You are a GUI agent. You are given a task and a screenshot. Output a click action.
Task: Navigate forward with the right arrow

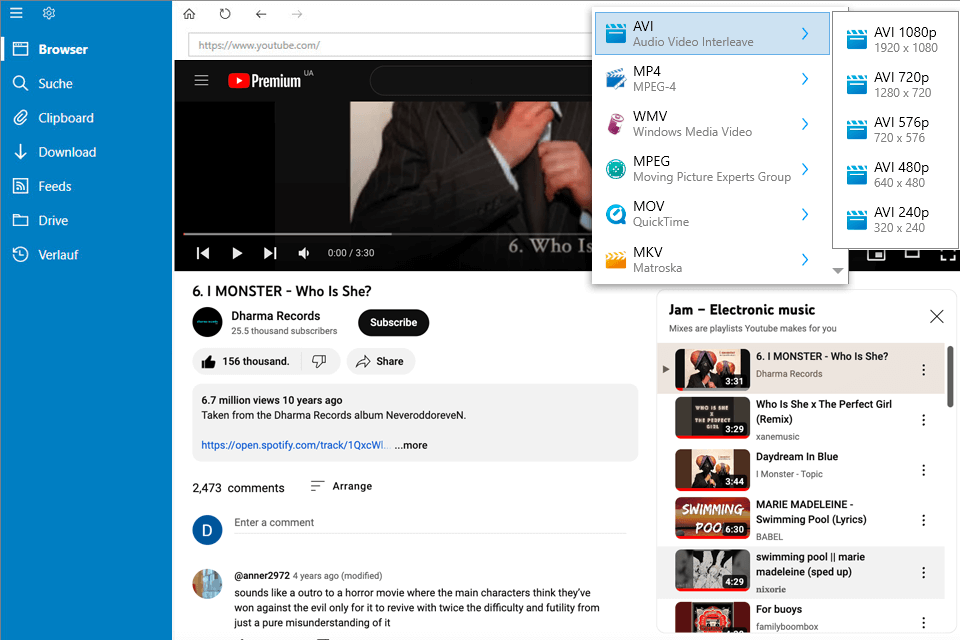point(297,14)
